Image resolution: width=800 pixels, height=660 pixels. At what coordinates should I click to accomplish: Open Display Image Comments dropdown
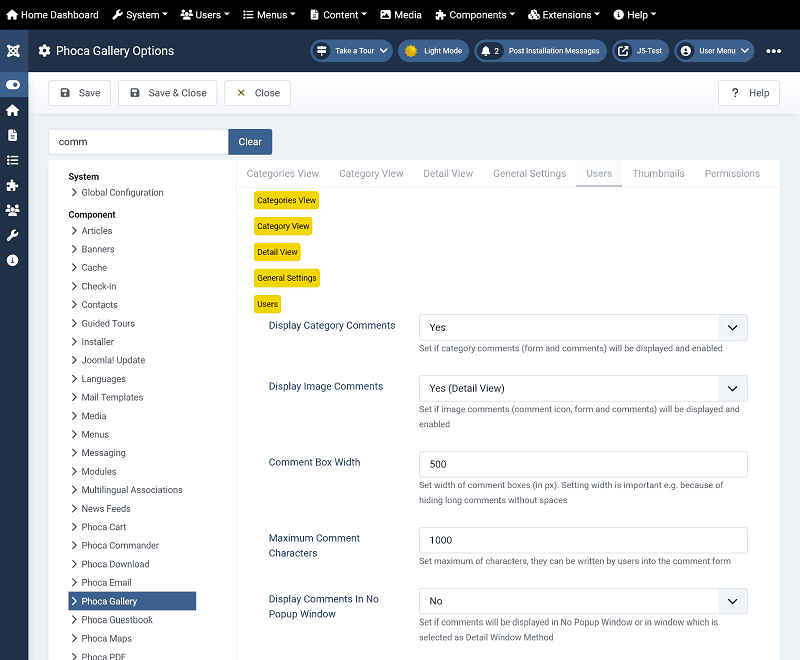click(x=582, y=389)
